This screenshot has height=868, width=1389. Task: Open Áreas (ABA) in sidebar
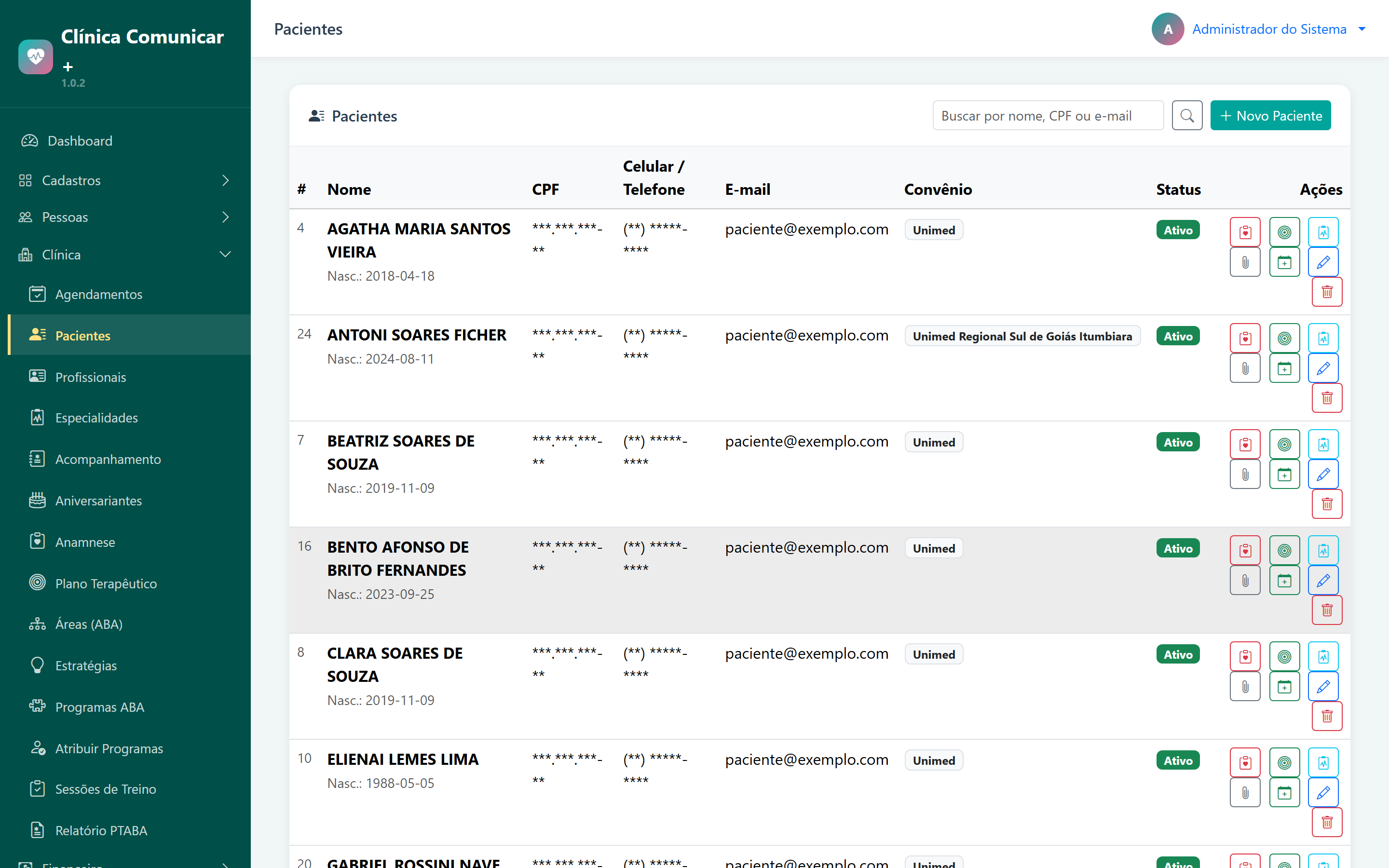129,624
